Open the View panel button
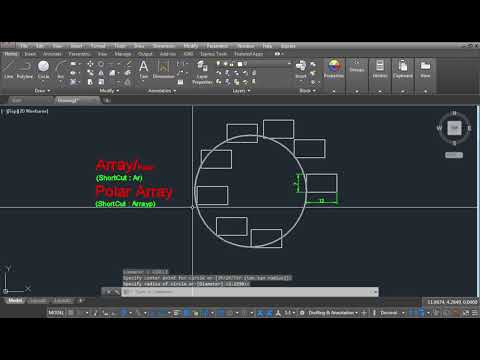 pos(425,77)
